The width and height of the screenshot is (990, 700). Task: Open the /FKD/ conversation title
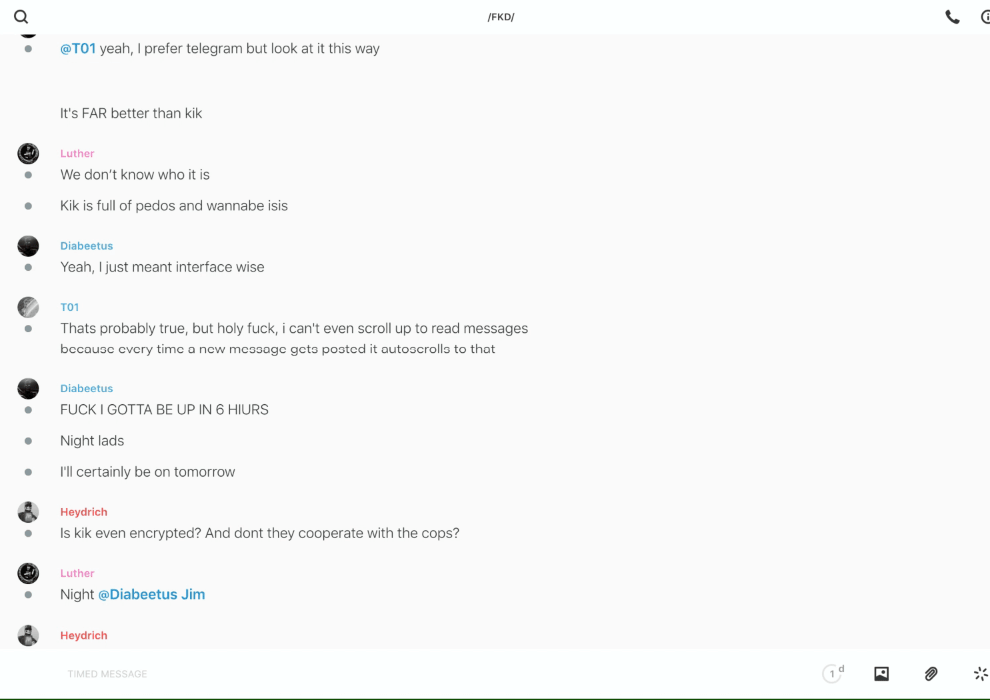pyautogui.click(x=501, y=17)
